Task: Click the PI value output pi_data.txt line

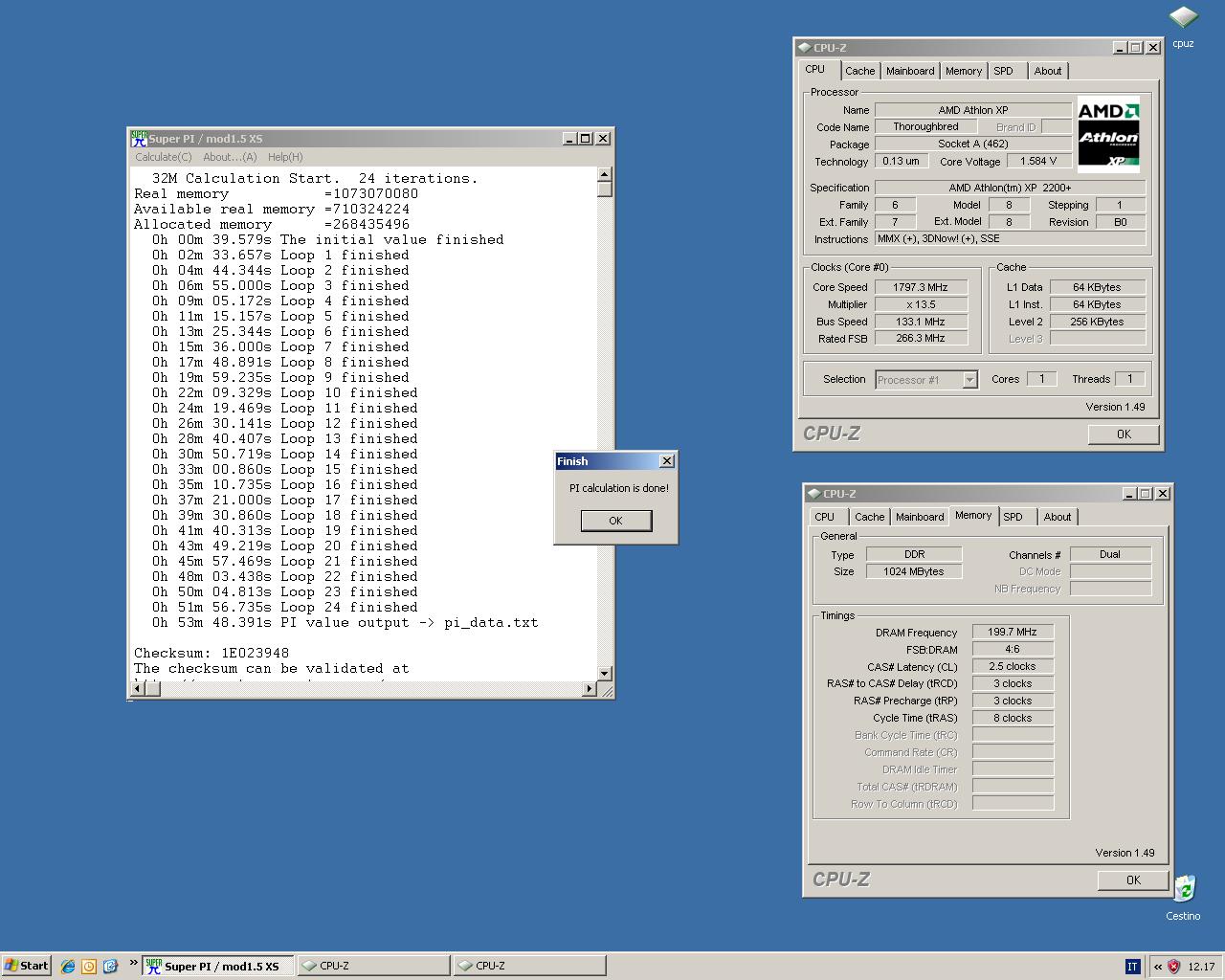Action: [345, 622]
